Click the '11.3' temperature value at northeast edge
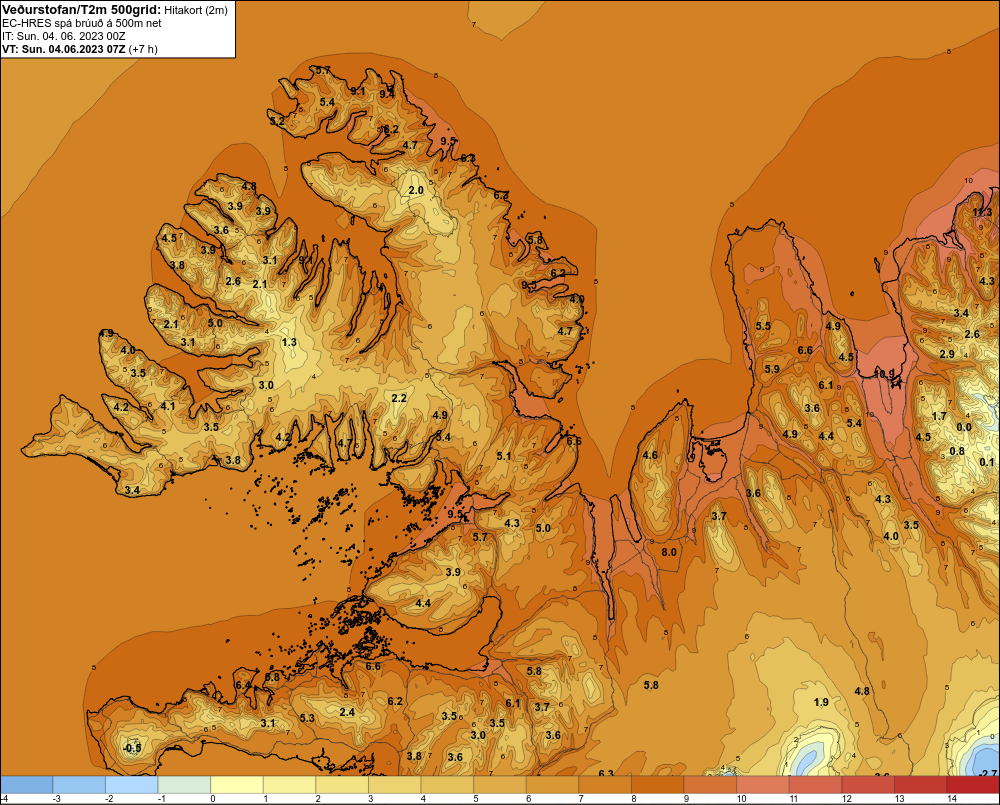 (x=982, y=212)
